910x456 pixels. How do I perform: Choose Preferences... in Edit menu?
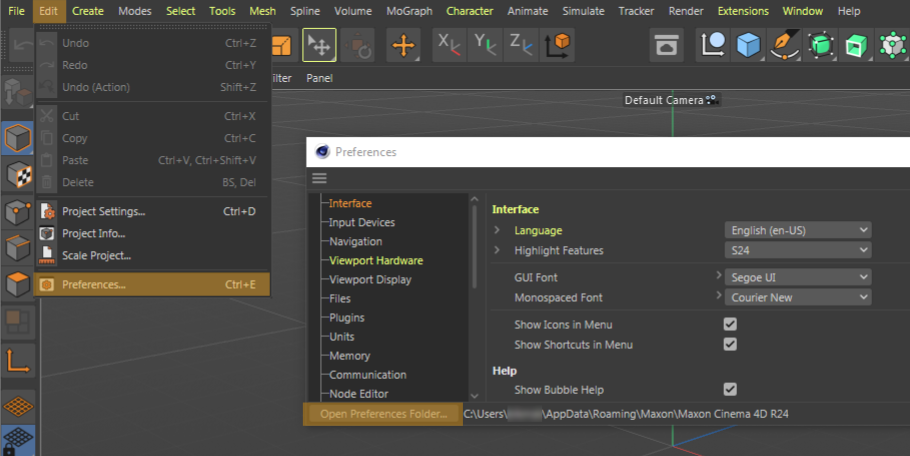point(153,284)
